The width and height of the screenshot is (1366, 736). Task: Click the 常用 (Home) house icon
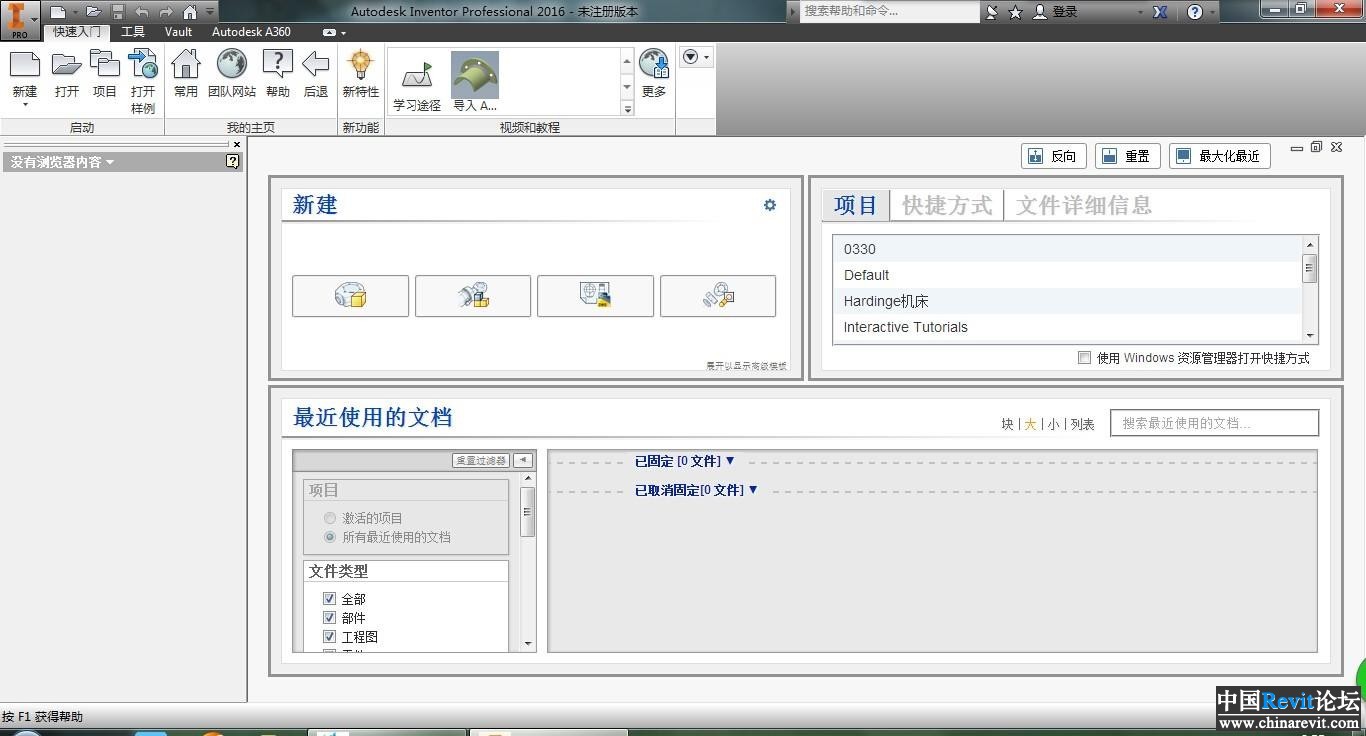[x=186, y=65]
